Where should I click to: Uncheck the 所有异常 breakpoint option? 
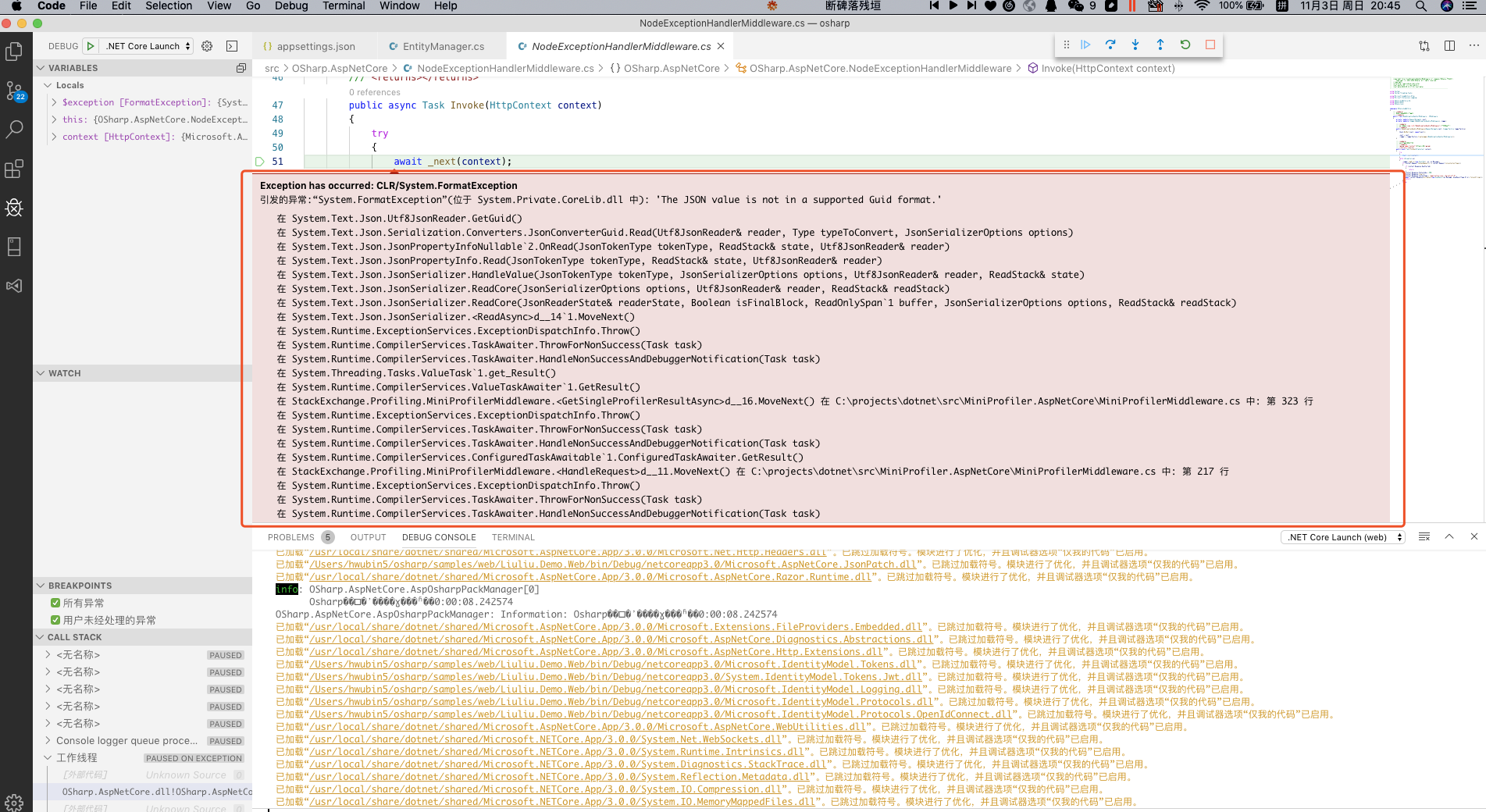[57, 602]
